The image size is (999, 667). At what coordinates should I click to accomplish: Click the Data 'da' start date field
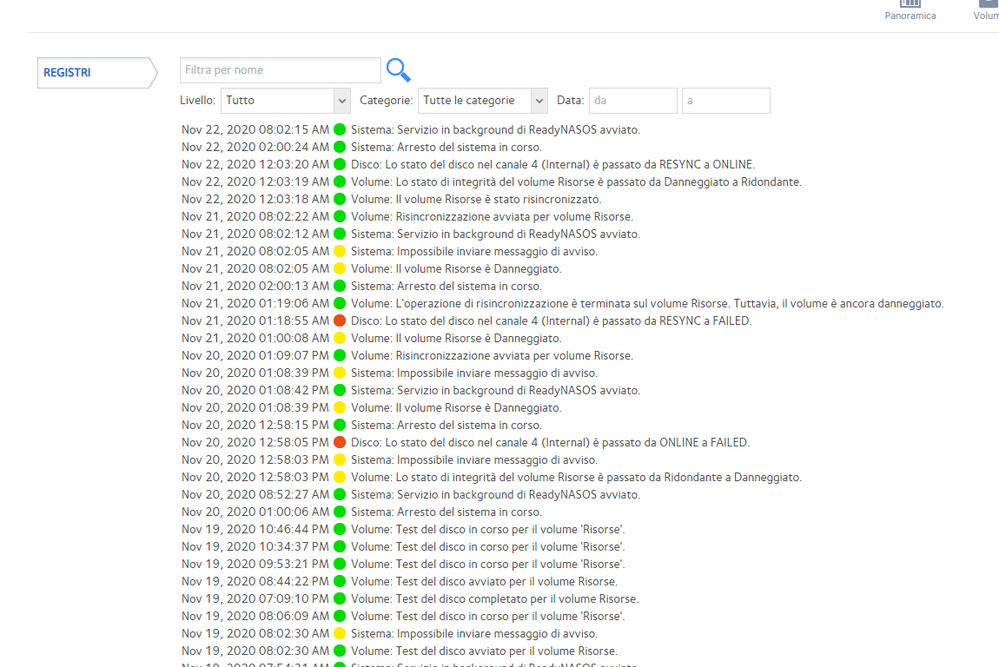(x=633, y=100)
